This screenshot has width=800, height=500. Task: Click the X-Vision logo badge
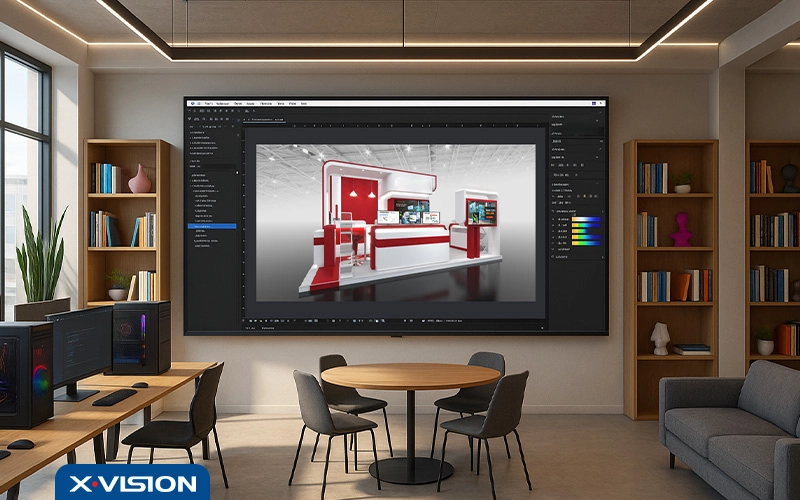coord(132,482)
